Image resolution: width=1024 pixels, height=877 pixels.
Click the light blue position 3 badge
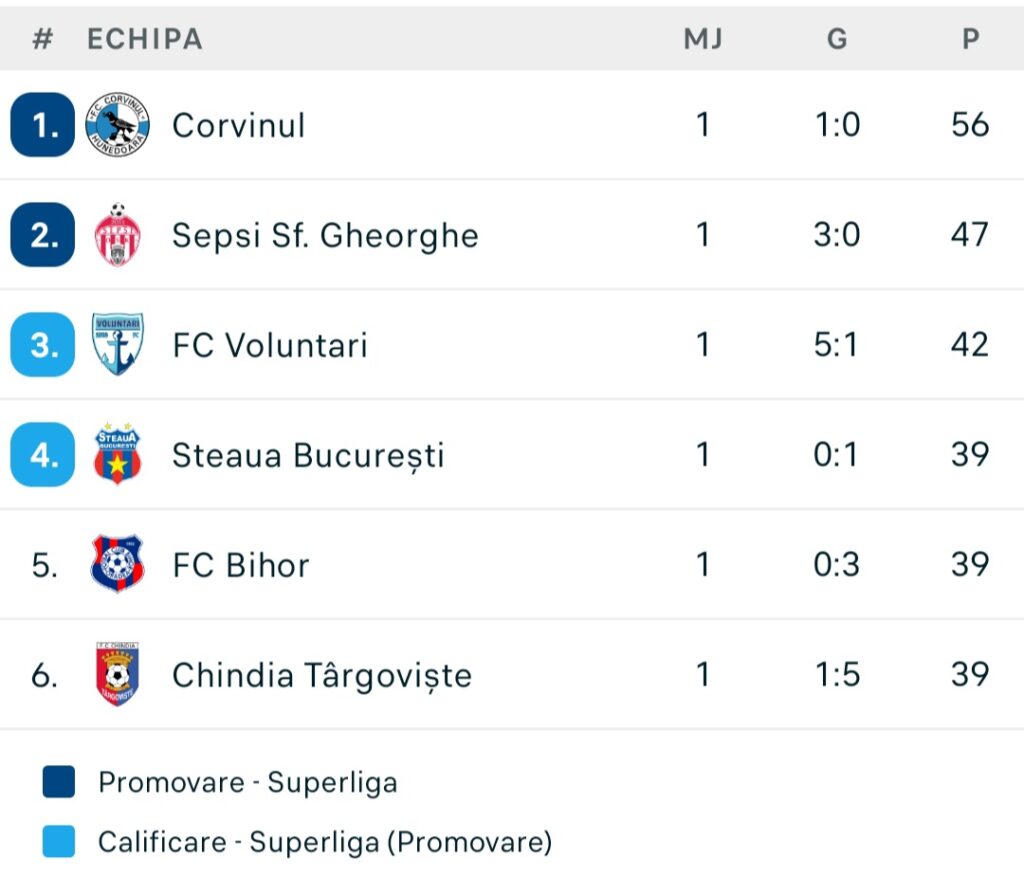[42, 345]
